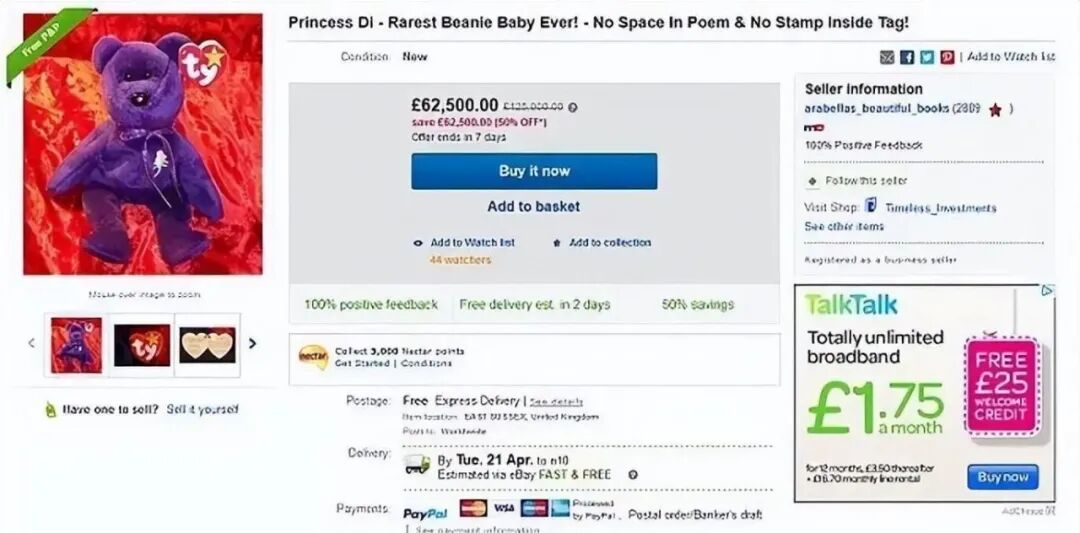Open Sell it yourself link

pos(202,410)
